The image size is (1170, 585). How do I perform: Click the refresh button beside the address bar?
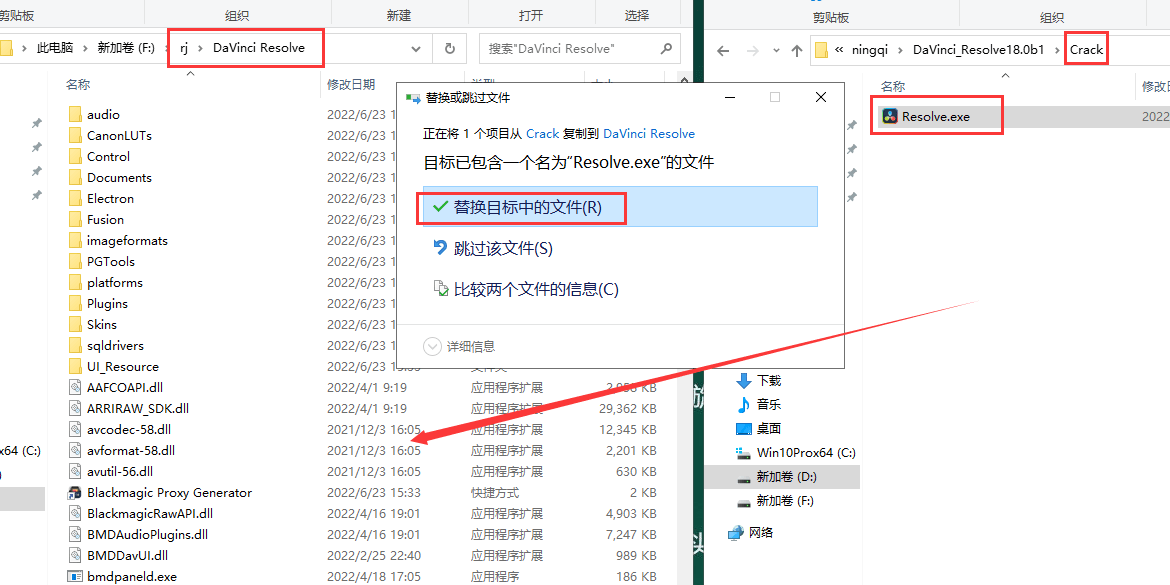click(x=449, y=48)
